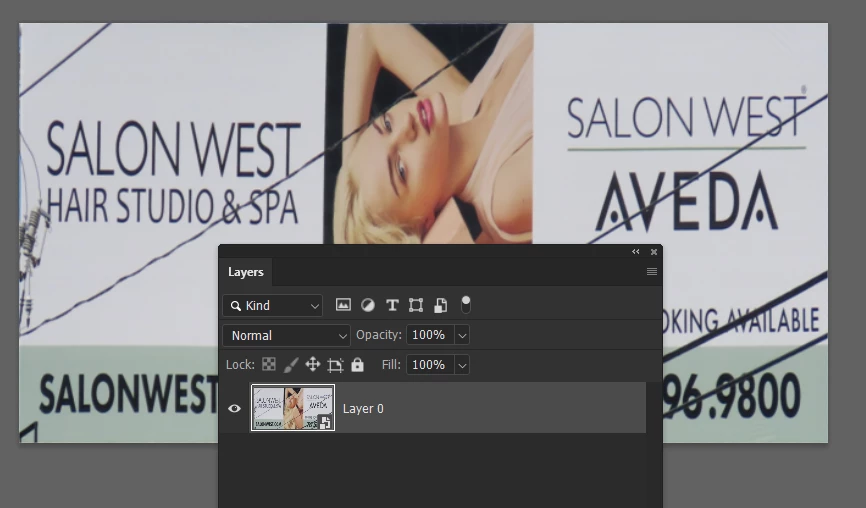Image resolution: width=866 pixels, height=508 pixels.
Task: Open the Normal blend mode dropdown
Action: click(287, 335)
